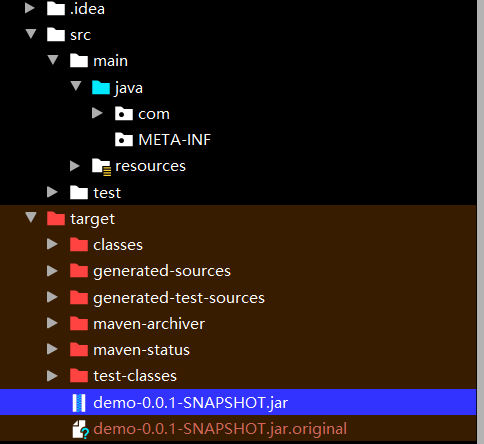Collapse the target folder arrow

click(x=31, y=217)
